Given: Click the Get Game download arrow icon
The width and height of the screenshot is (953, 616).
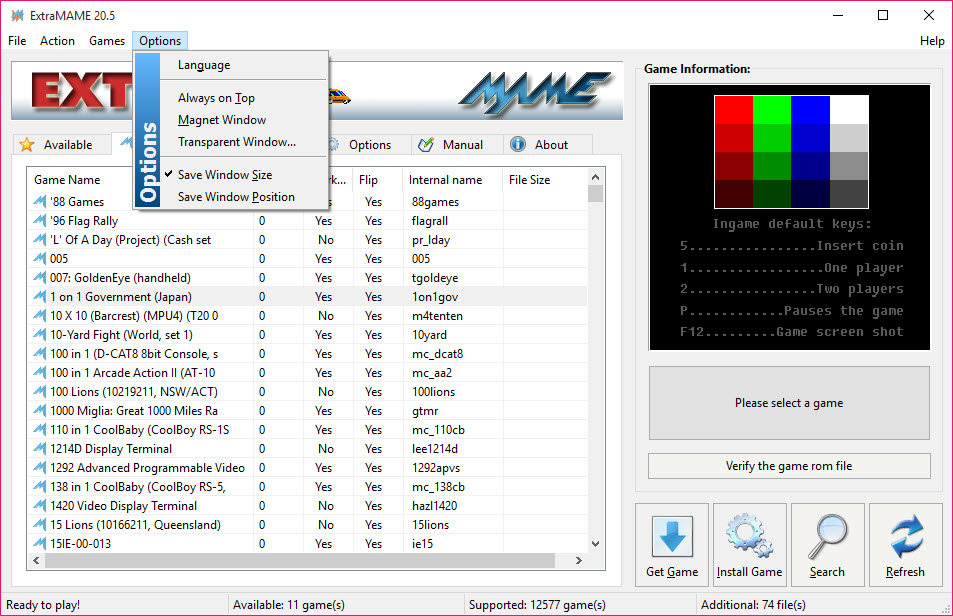Looking at the screenshot, I should click(x=672, y=536).
